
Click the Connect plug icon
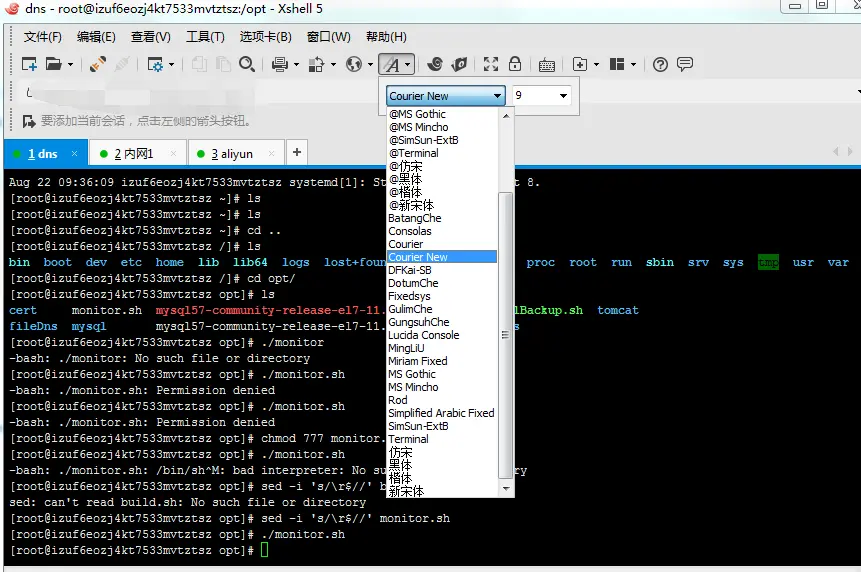click(98, 64)
